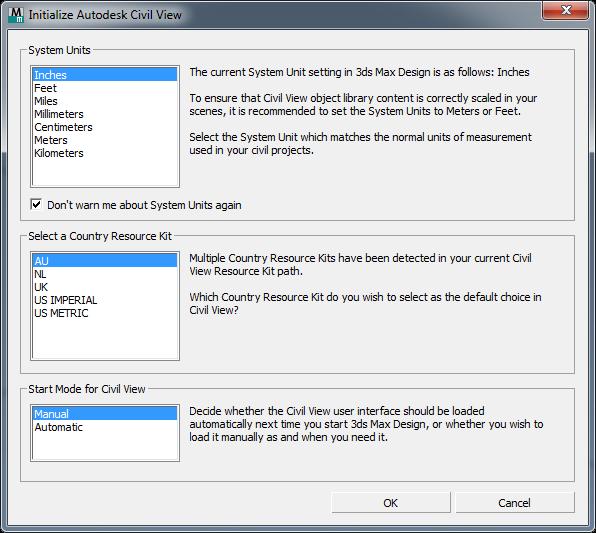Viewport: 596px width, 533px height.
Task: Click the 3ds Max title bar icon
Action: (16, 15)
